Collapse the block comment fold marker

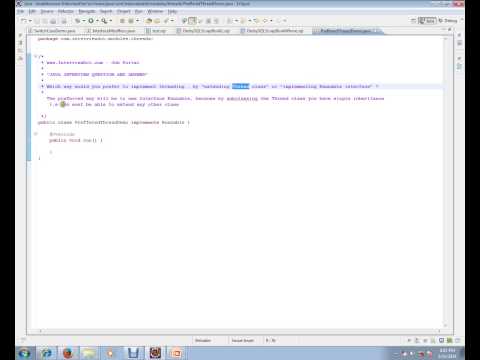[36, 56]
